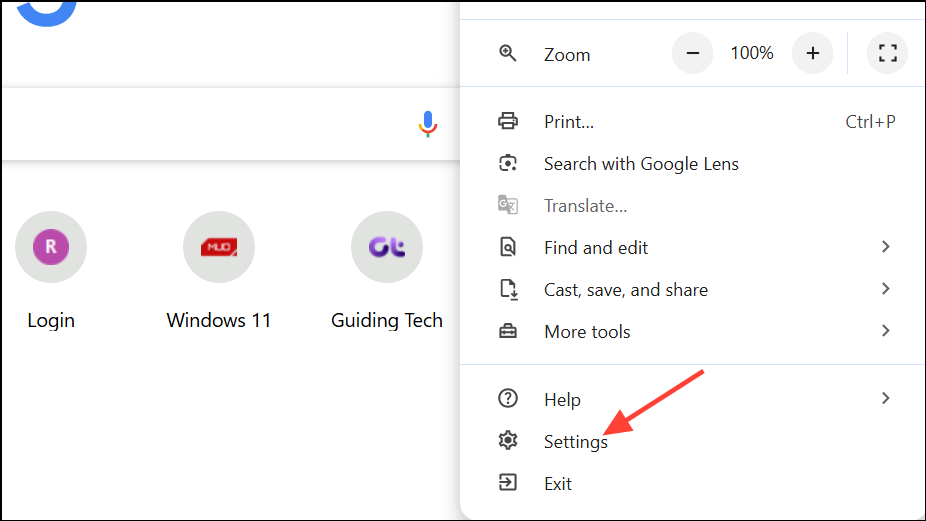Choose the Print... menu entry
Viewport: 926px width, 521px height.
(569, 122)
